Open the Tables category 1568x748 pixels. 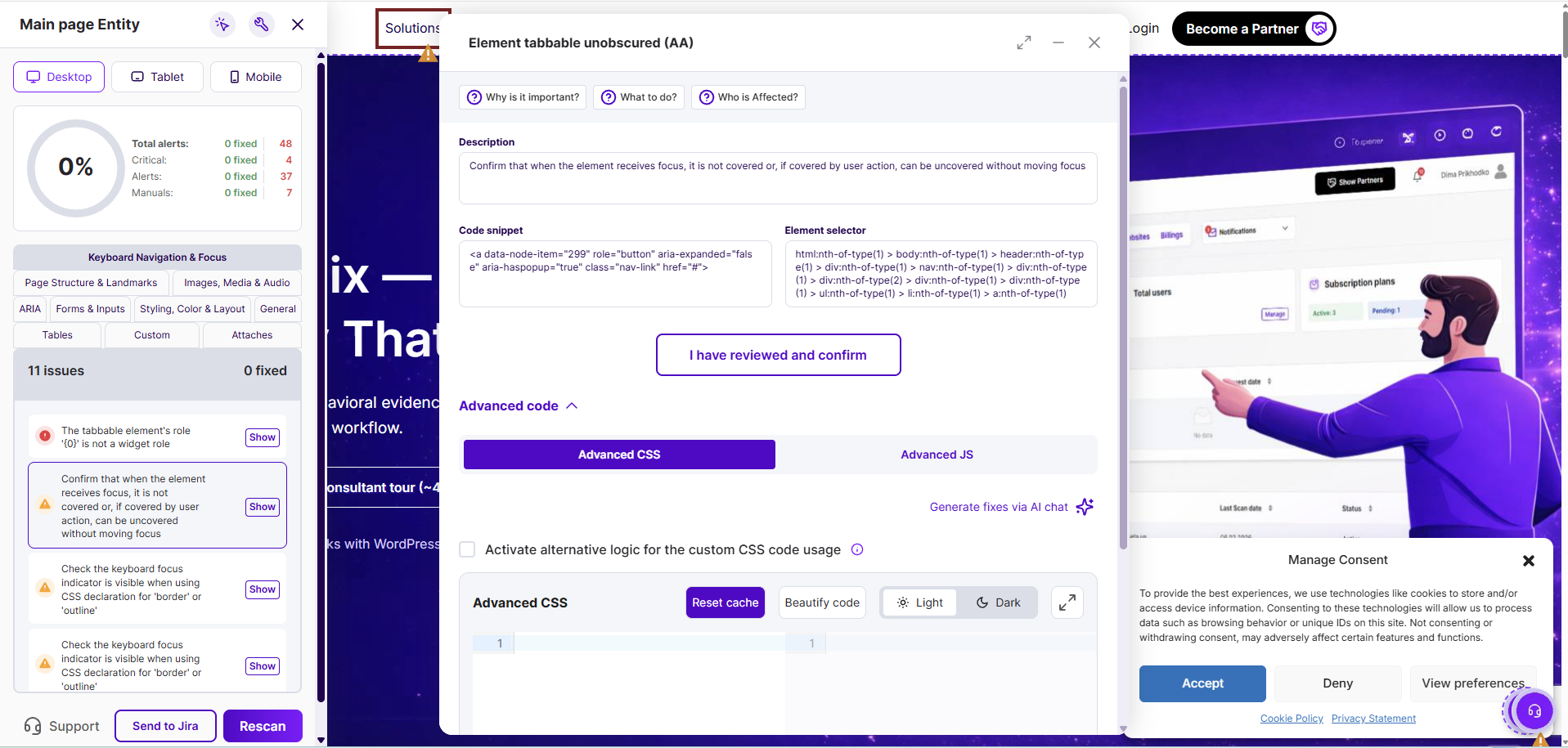pyautogui.click(x=57, y=335)
